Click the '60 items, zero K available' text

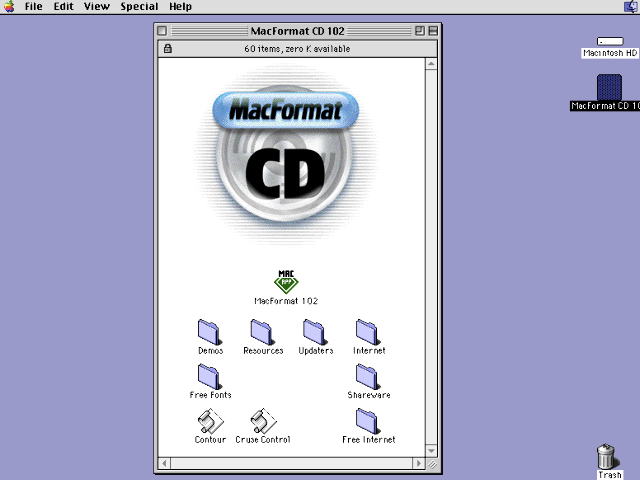point(297,49)
